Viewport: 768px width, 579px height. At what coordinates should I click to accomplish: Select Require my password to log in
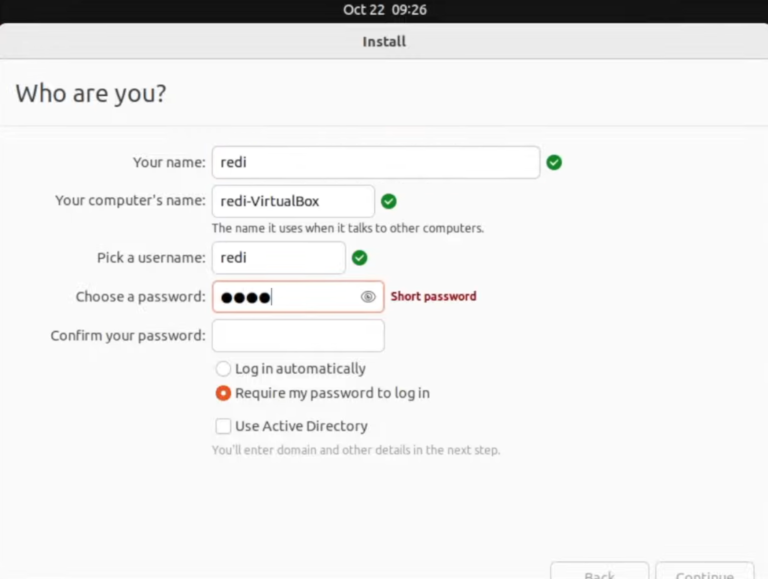pos(223,393)
